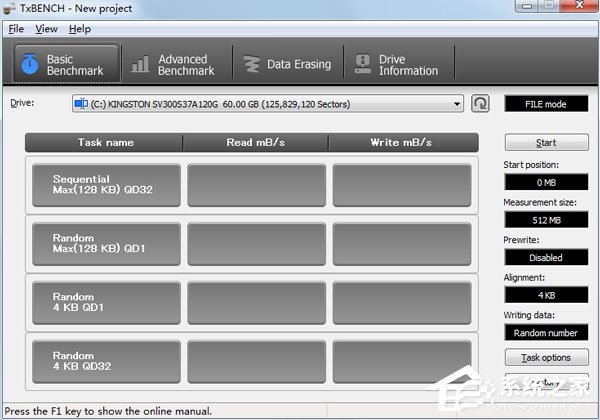Click the "Prewrite:" label
Image resolution: width=600 pixels, height=420 pixels.
[521, 240]
